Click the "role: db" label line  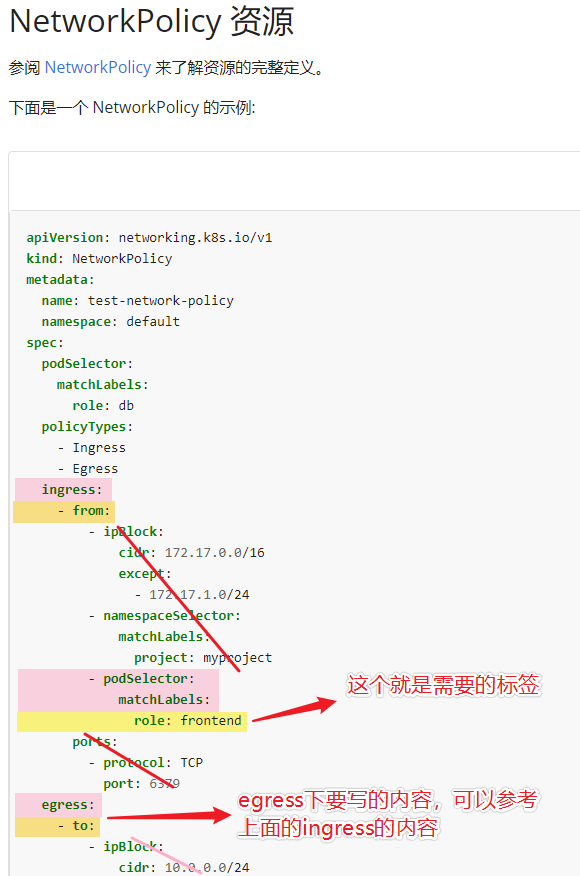click(x=103, y=406)
